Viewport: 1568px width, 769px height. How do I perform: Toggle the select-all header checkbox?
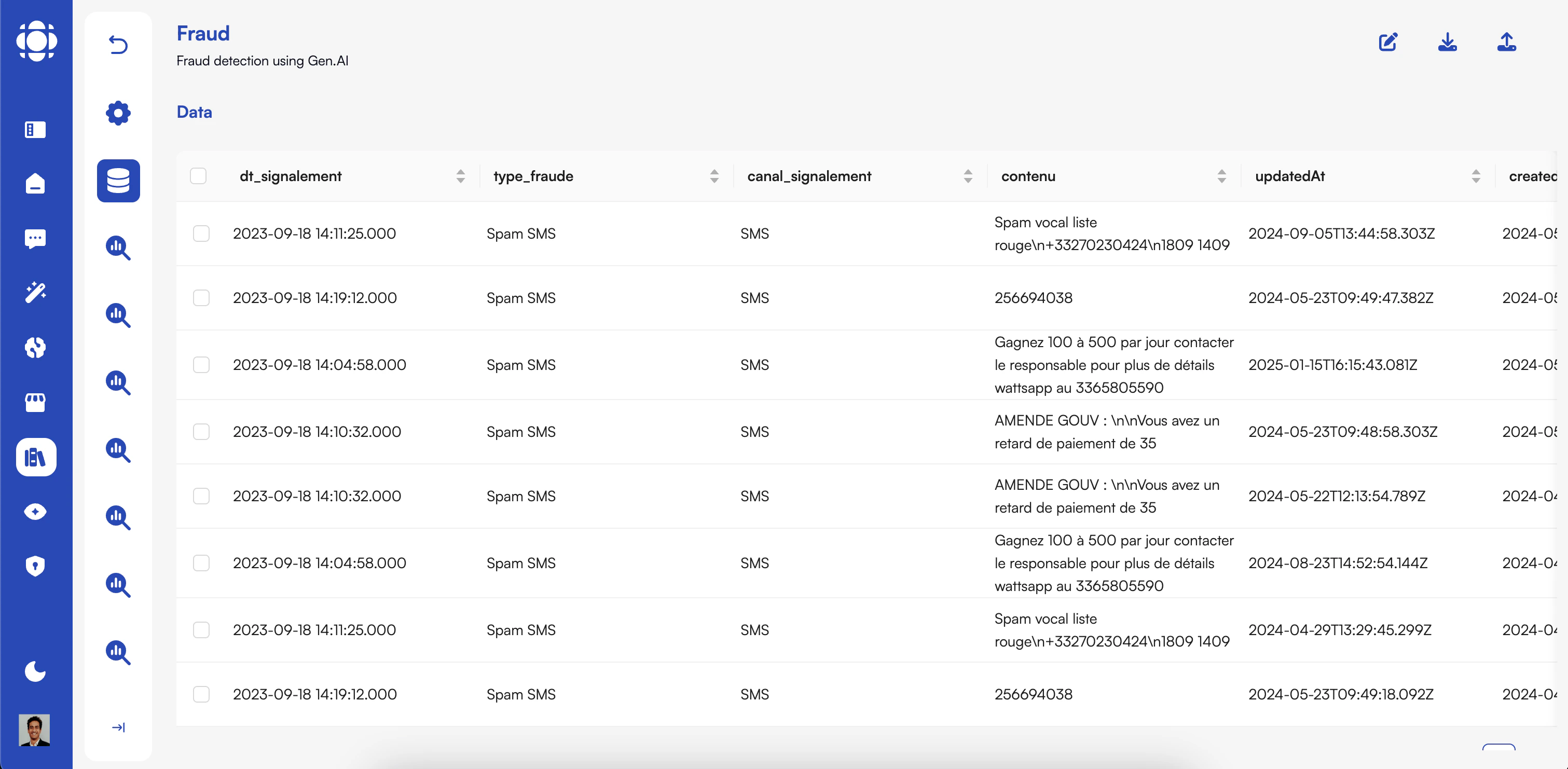click(198, 176)
